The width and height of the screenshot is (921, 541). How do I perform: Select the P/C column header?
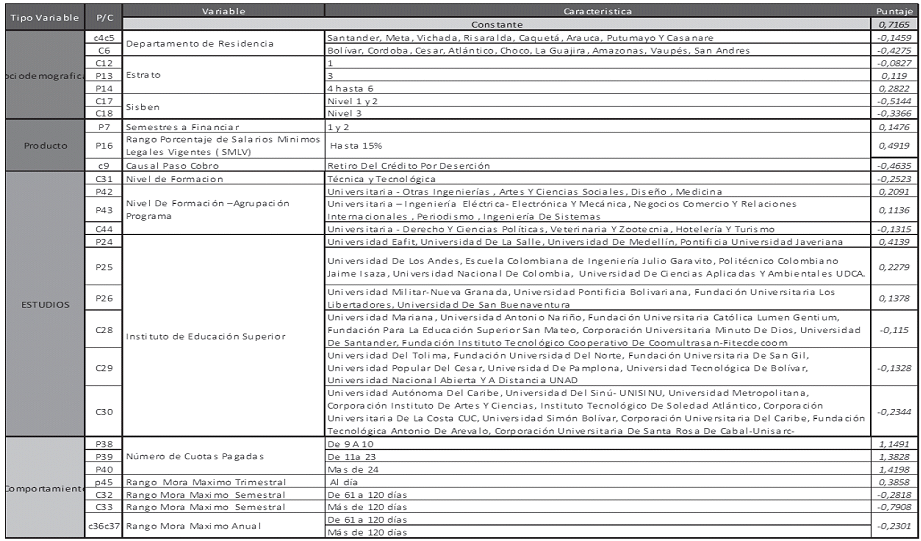102,17
